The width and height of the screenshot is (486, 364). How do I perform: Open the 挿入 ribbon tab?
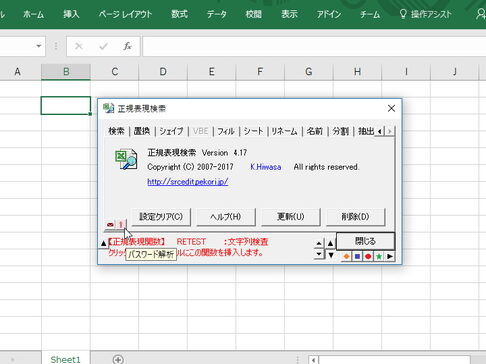71,14
